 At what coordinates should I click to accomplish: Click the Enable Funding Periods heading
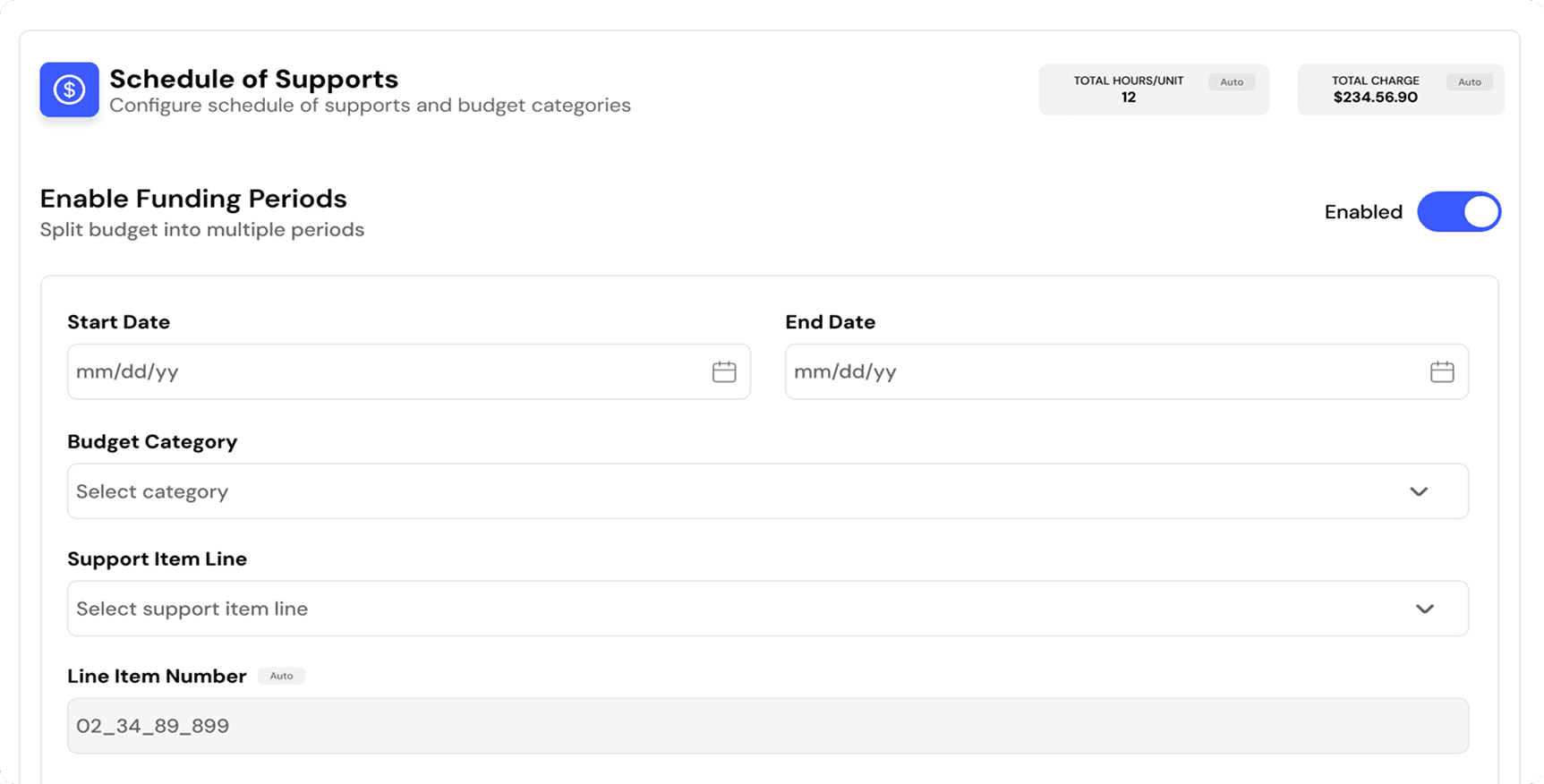pos(193,199)
